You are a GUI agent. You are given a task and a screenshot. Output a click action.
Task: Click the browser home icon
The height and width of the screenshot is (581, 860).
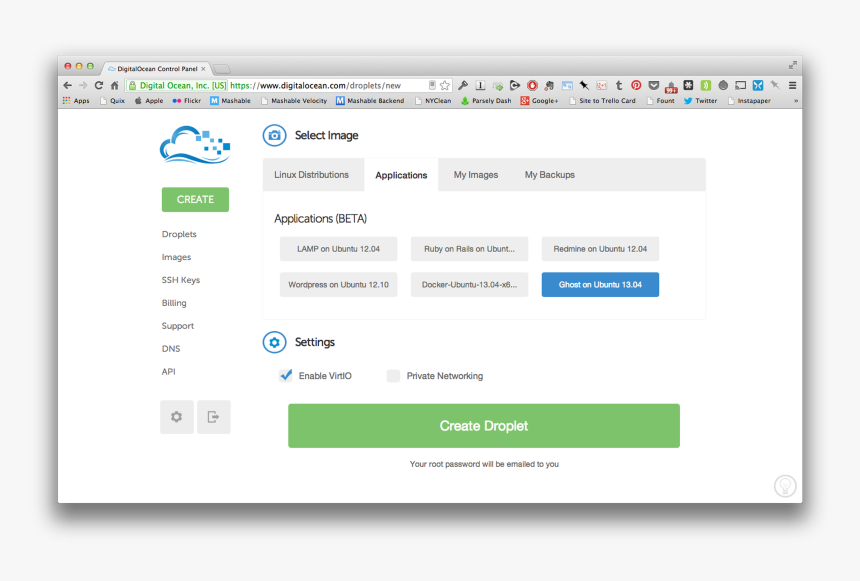[115, 85]
